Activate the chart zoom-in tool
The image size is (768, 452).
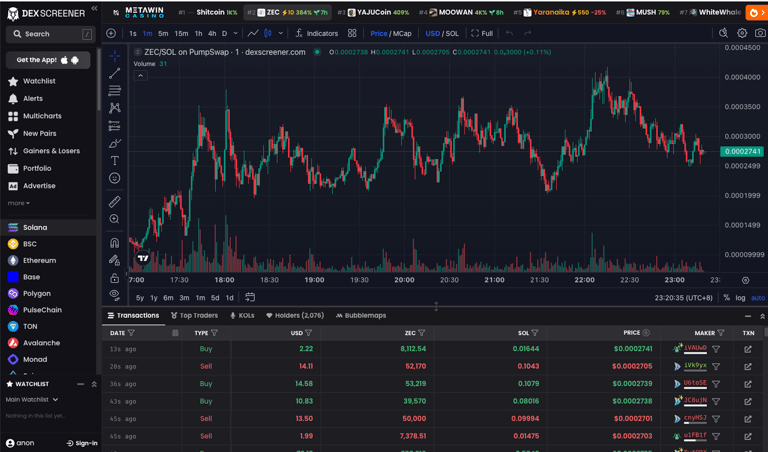(115, 219)
